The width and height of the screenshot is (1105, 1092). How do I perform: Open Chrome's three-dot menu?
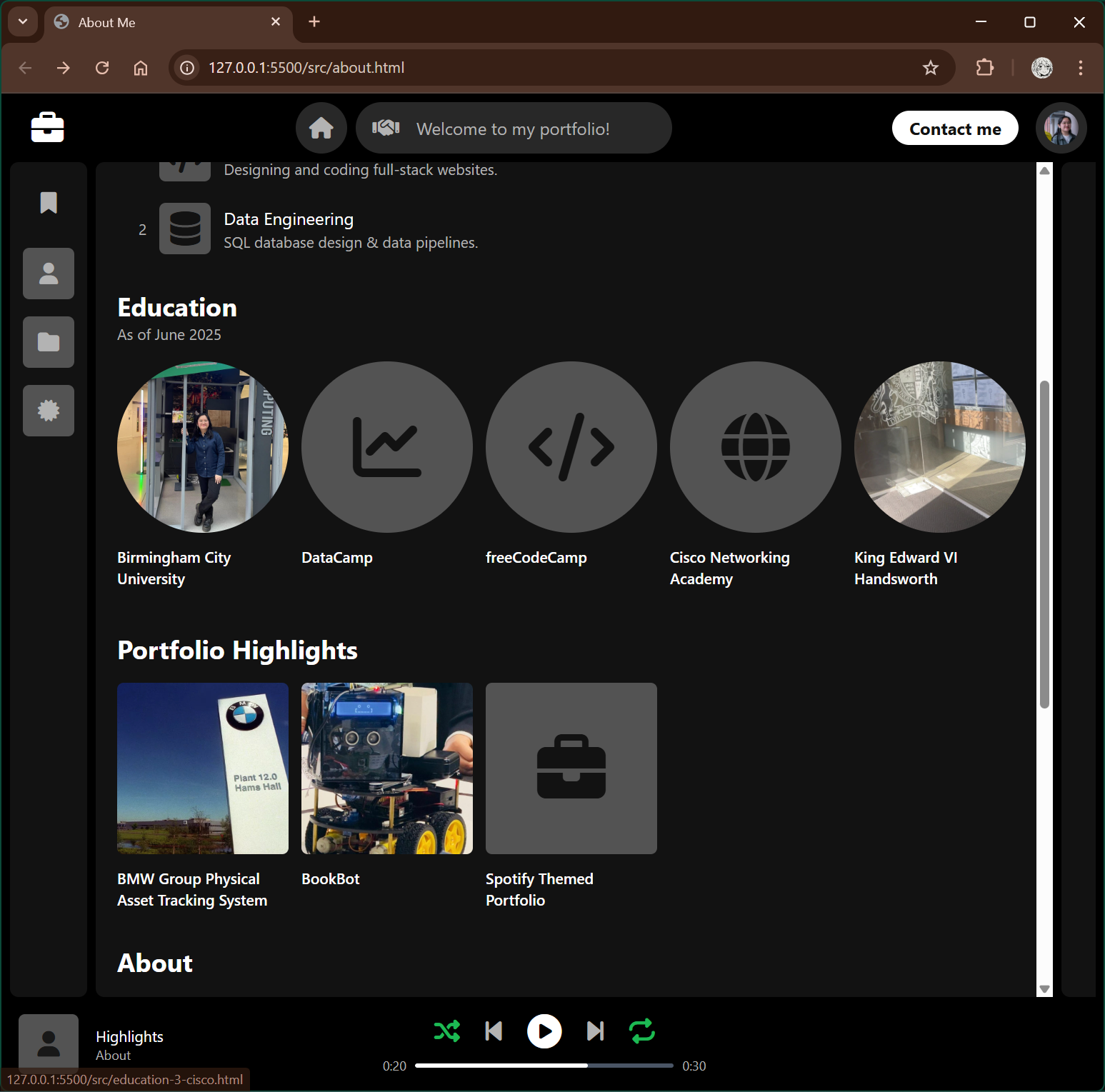point(1080,68)
